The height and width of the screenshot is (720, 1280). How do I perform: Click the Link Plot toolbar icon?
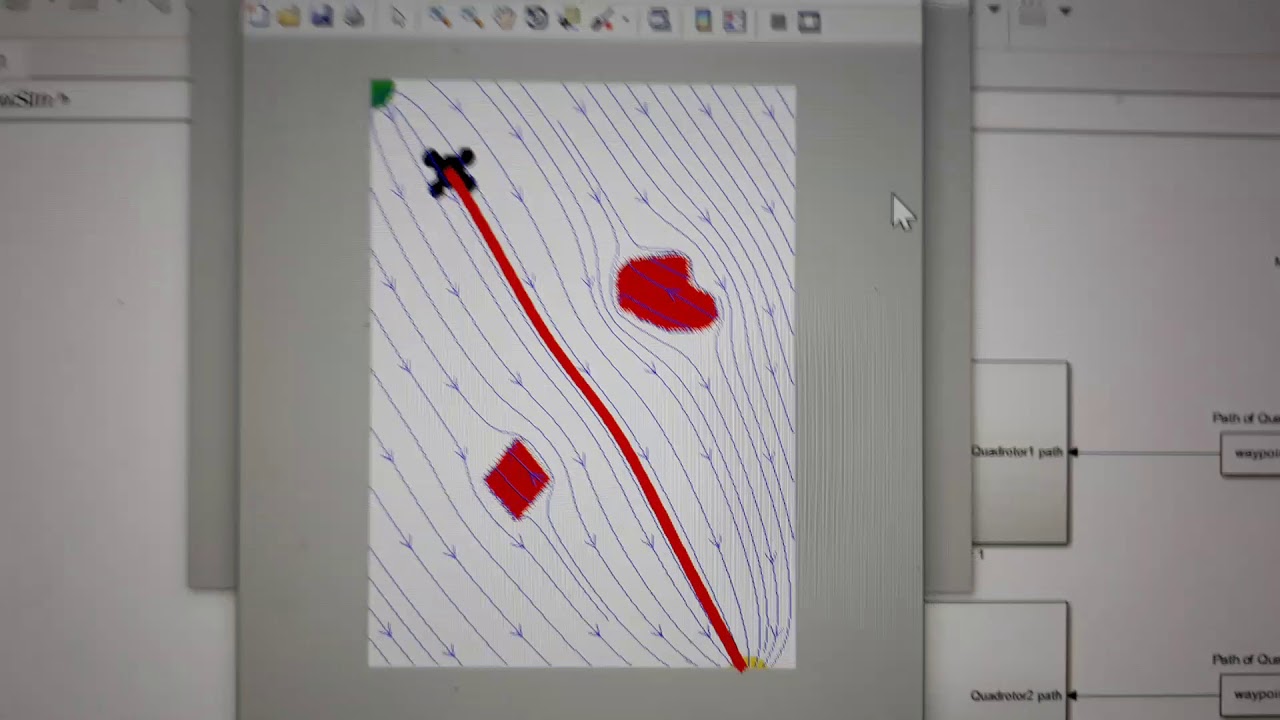point(659,20)
